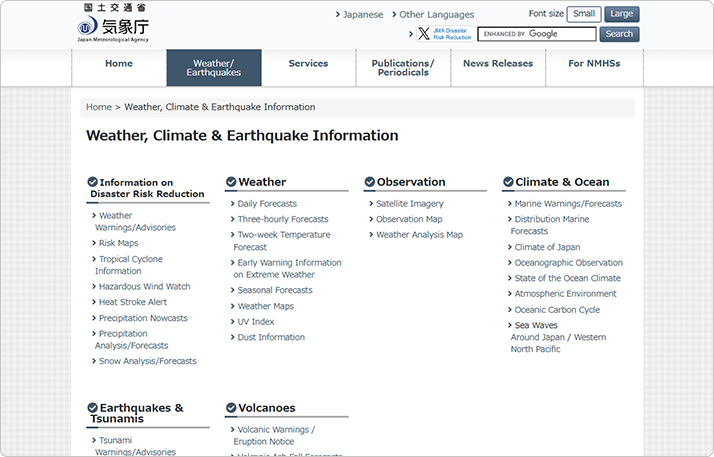Click the checkmark icon beside Earthquakes & Tsunamis
The width and height of the screenshot is (714, 457).
(92, 407)
